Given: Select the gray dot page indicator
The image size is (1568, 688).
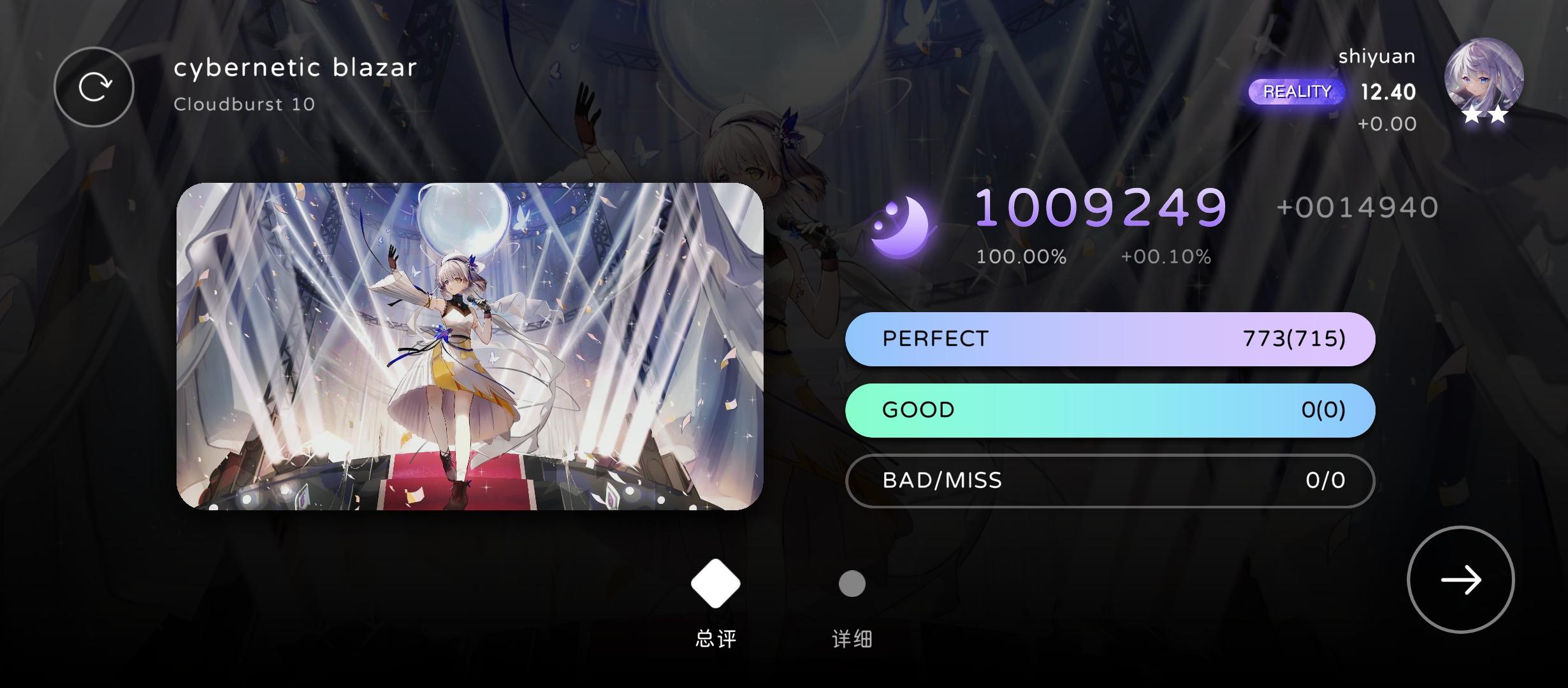Looking at the screenshot, I should [x=852, y=584].
